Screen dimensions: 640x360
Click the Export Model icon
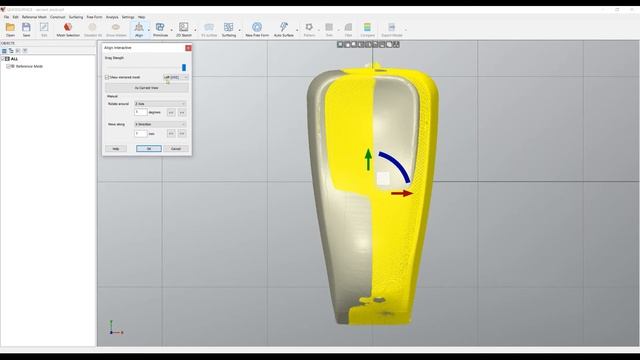[391, 27]
